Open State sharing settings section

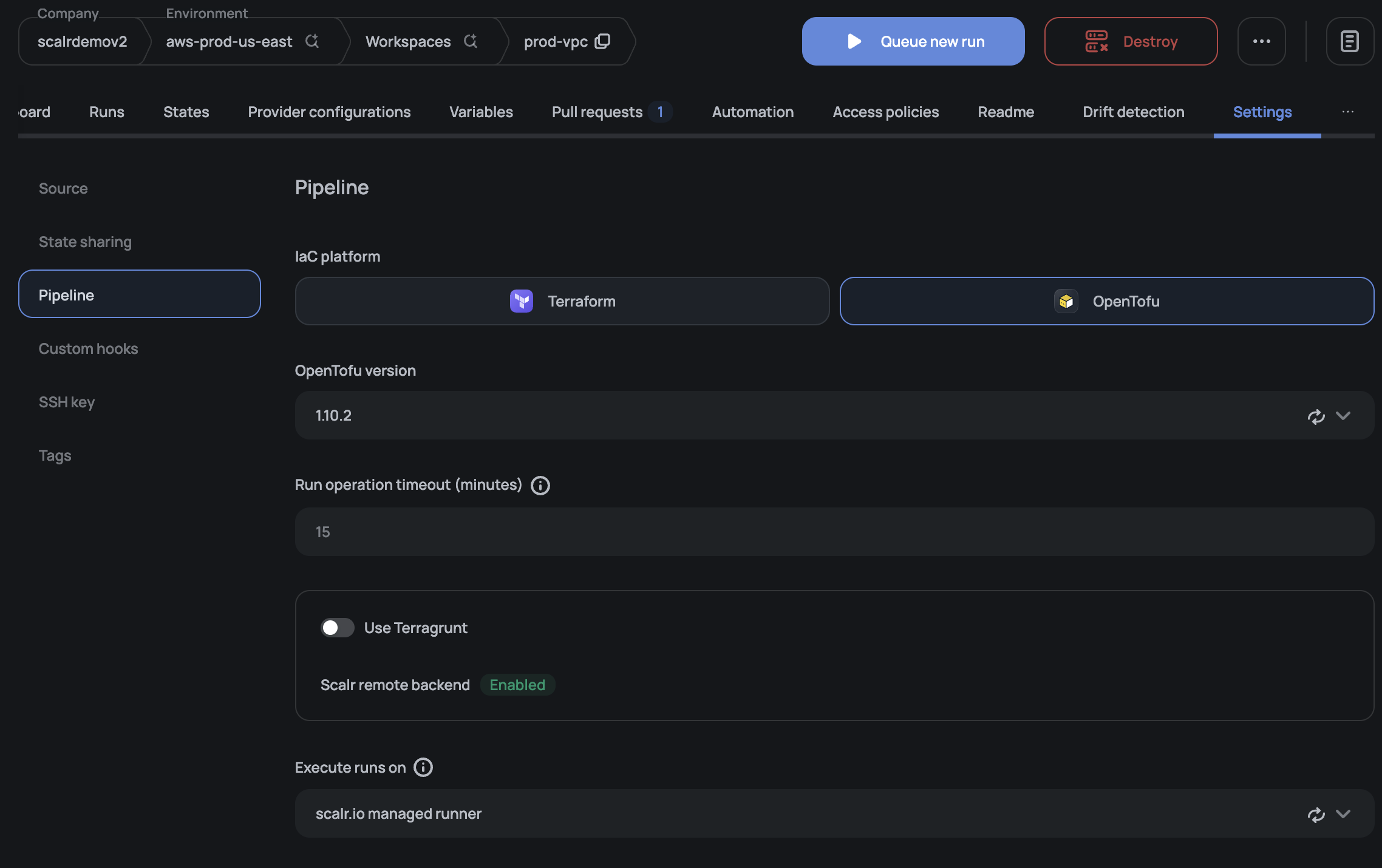[x=85, y=242]
